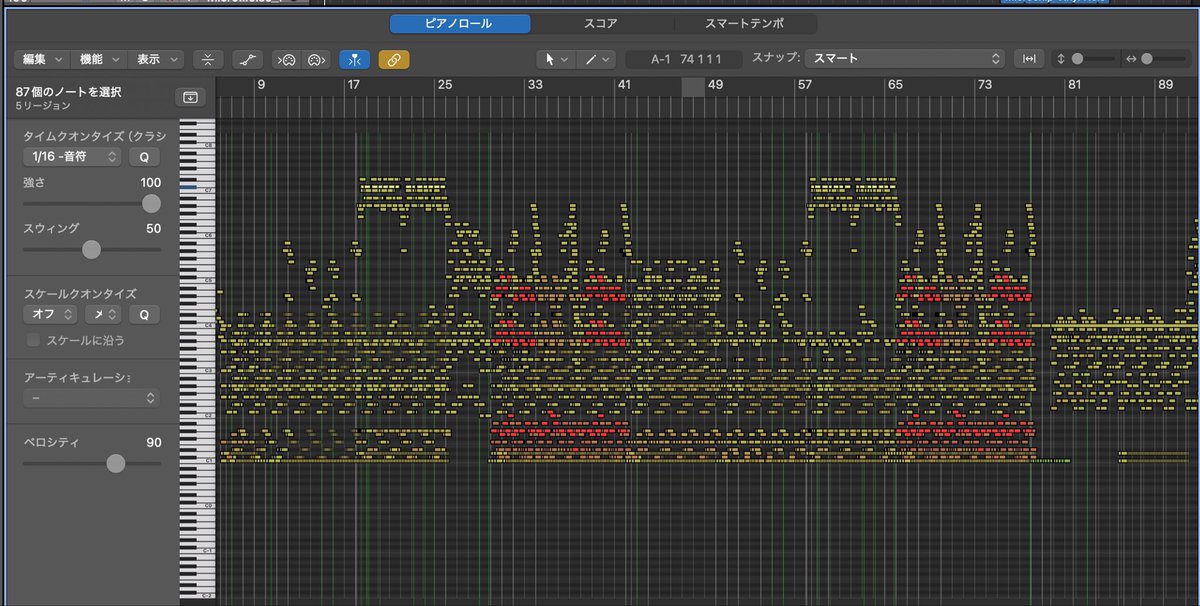Enable the MIDI In button
The image size is (1200, 606).
[x=286, y=60]
